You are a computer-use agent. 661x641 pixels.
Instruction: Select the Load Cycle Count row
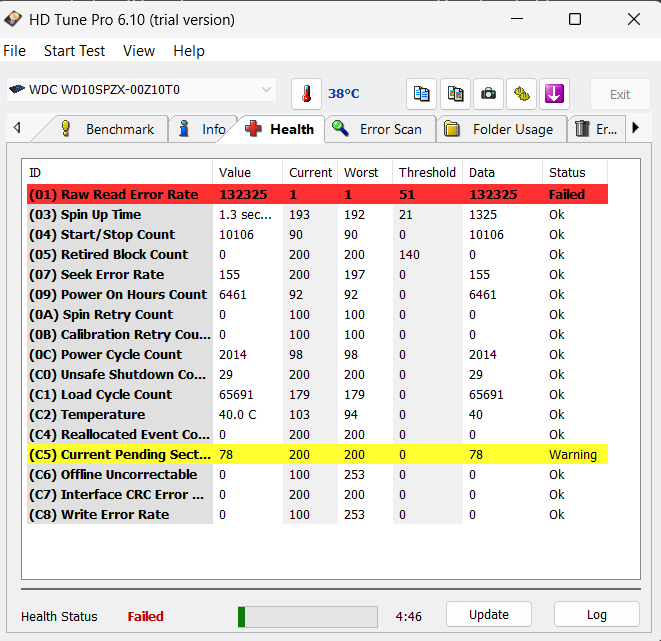[x=317, y=394]
